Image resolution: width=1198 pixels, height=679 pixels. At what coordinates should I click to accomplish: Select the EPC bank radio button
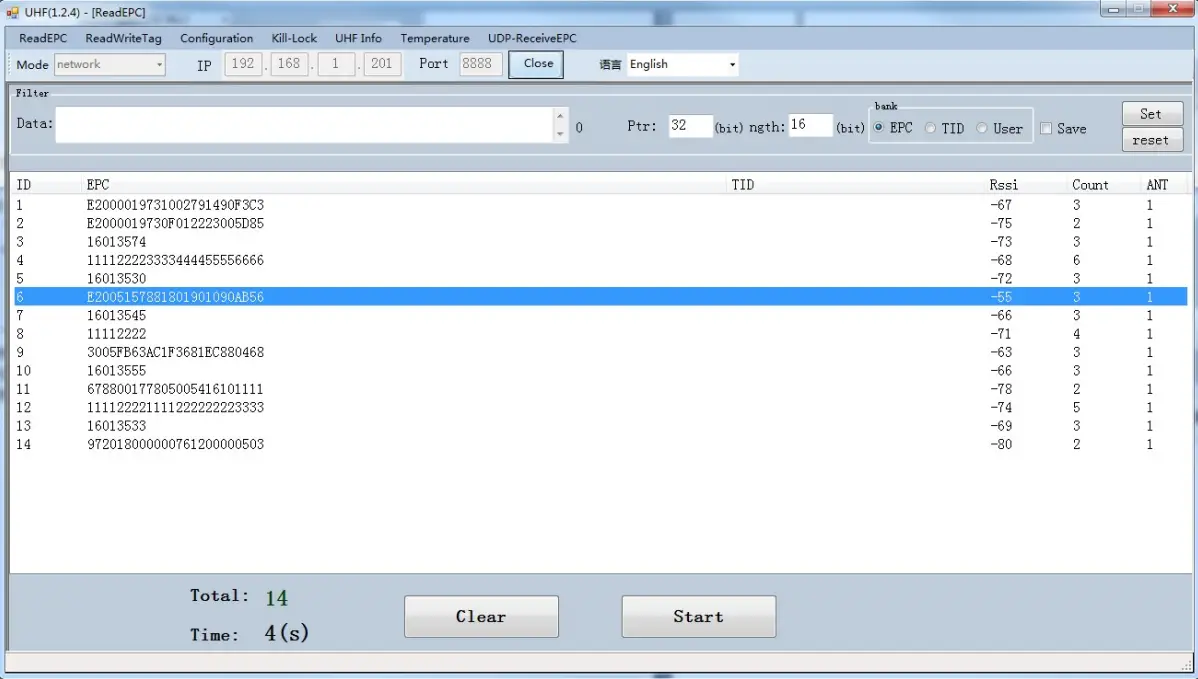879,128
